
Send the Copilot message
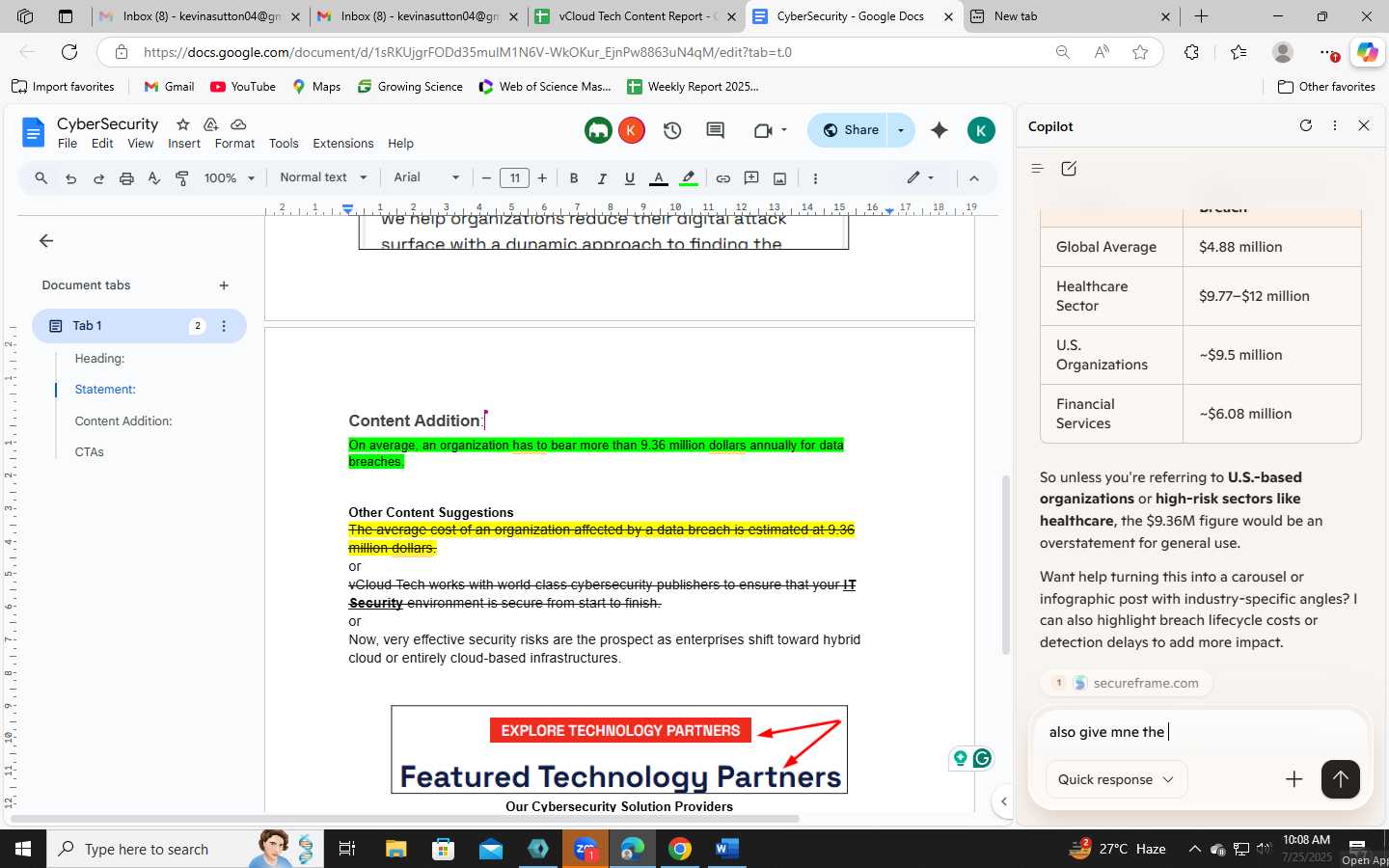1340,779
